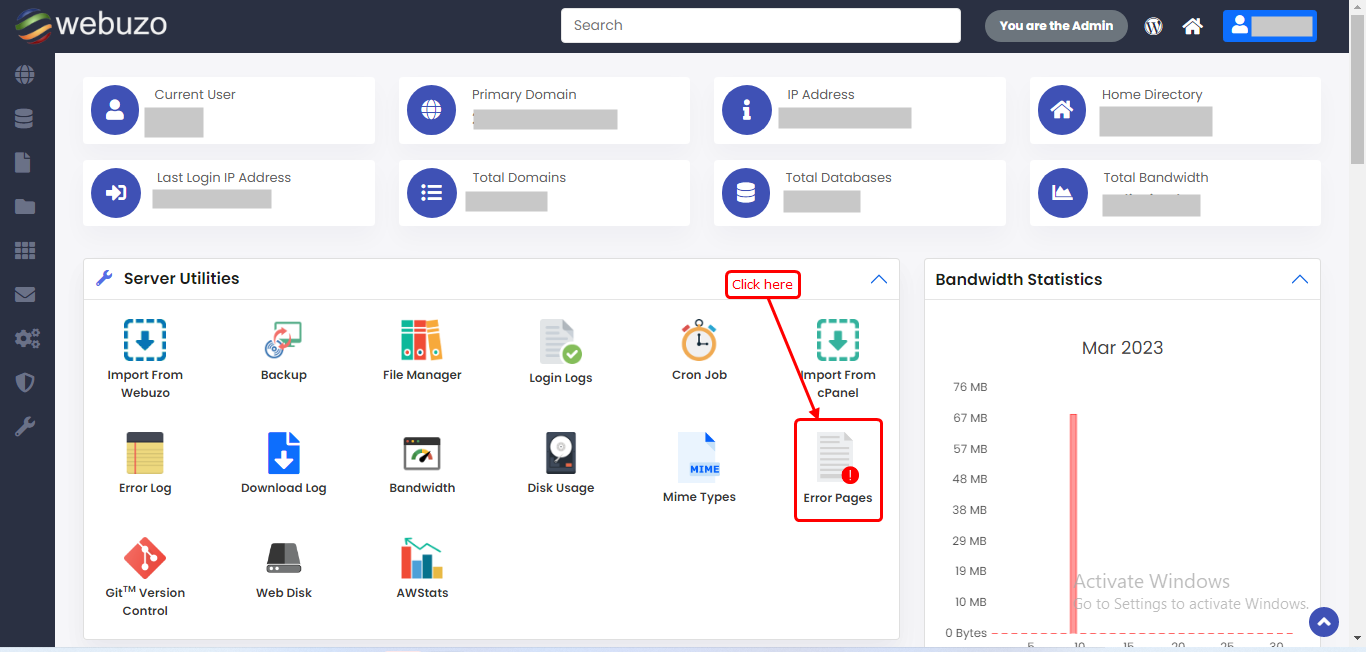Click the Search input field
1366x652 pixels.
point(760,26)
